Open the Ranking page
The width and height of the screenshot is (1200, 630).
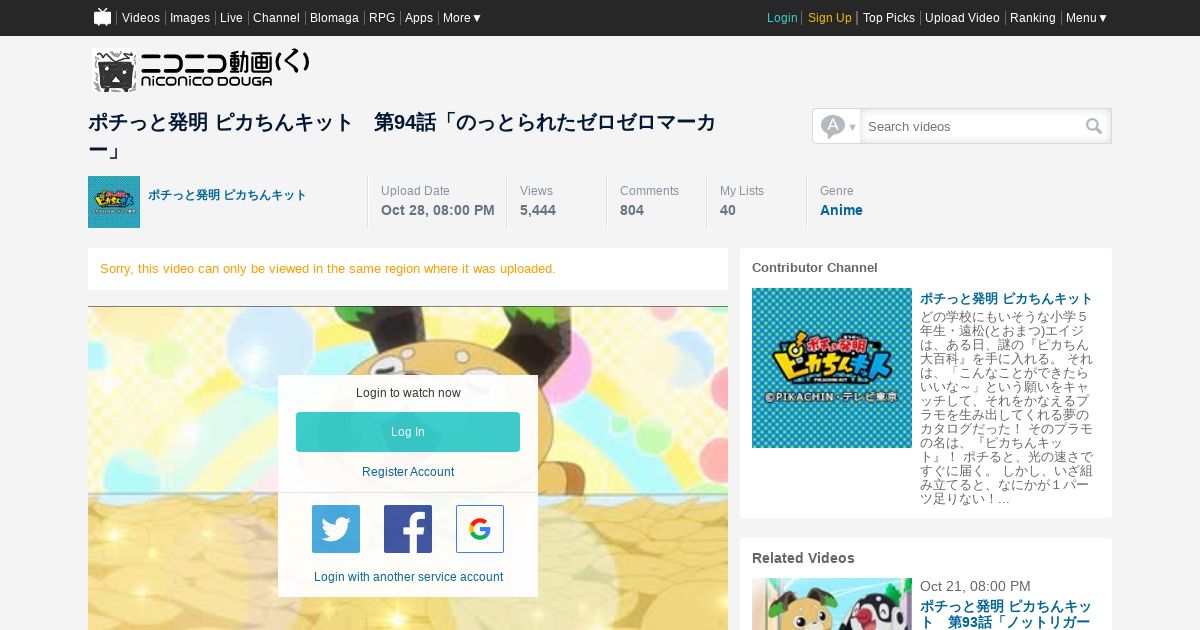click(x=1033, y=18)
